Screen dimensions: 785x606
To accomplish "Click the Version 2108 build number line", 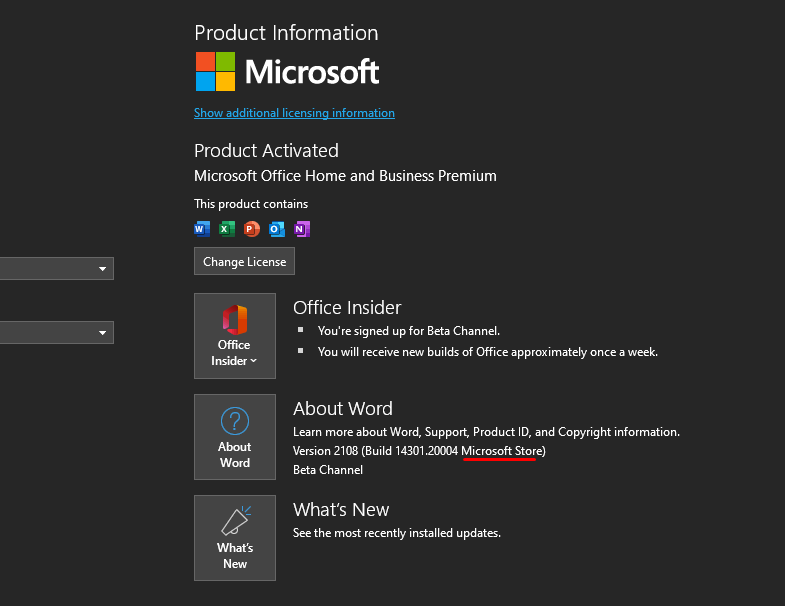I will pyautogui.click(x=420, y=451).
